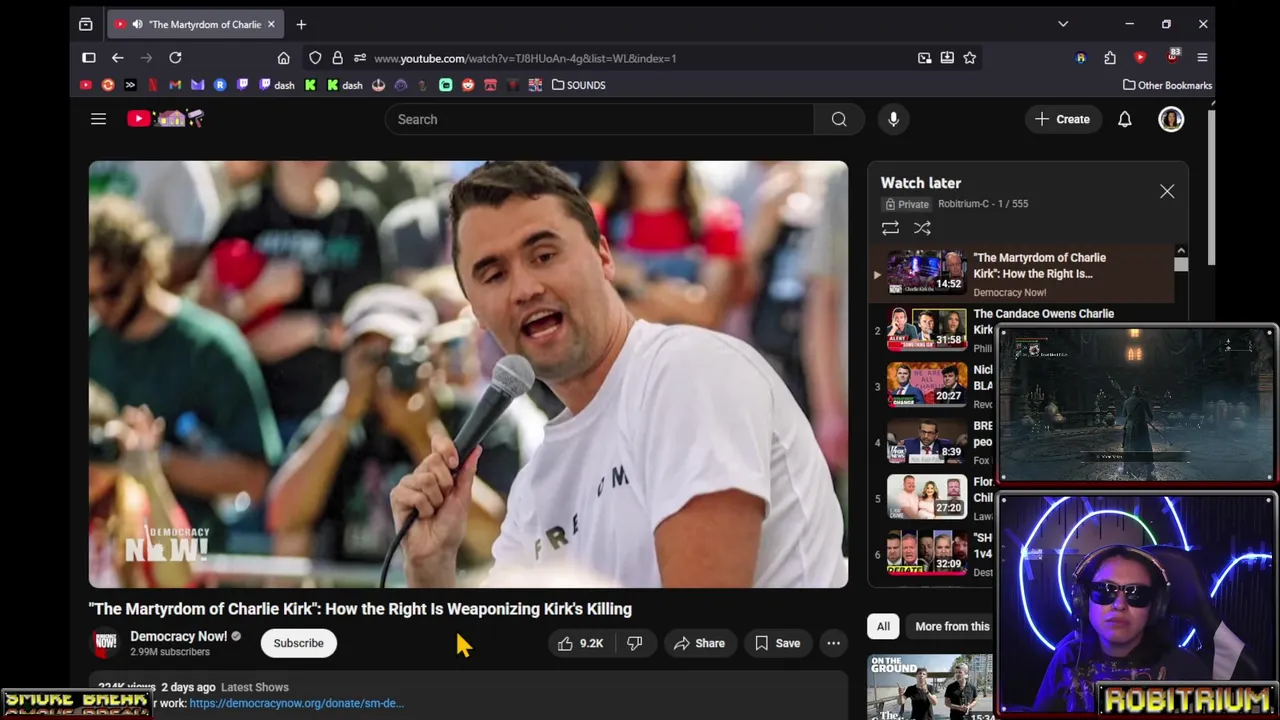Open site permissions icon in address bar
This screenshot has width=1280, height=720.
360,58
